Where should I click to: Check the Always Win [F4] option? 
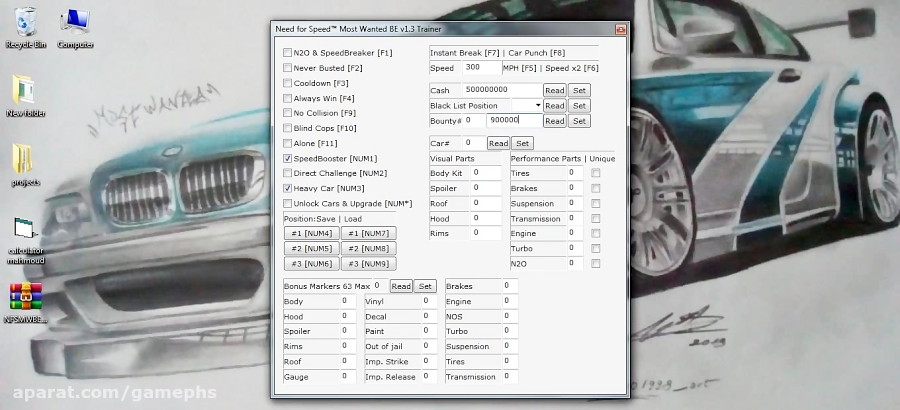(288, 98)
